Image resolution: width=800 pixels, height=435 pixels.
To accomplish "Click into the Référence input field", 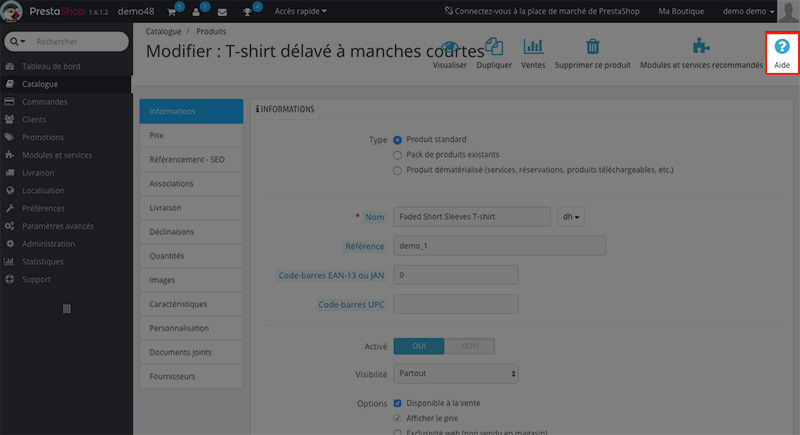I will click(x=499, y=246).
